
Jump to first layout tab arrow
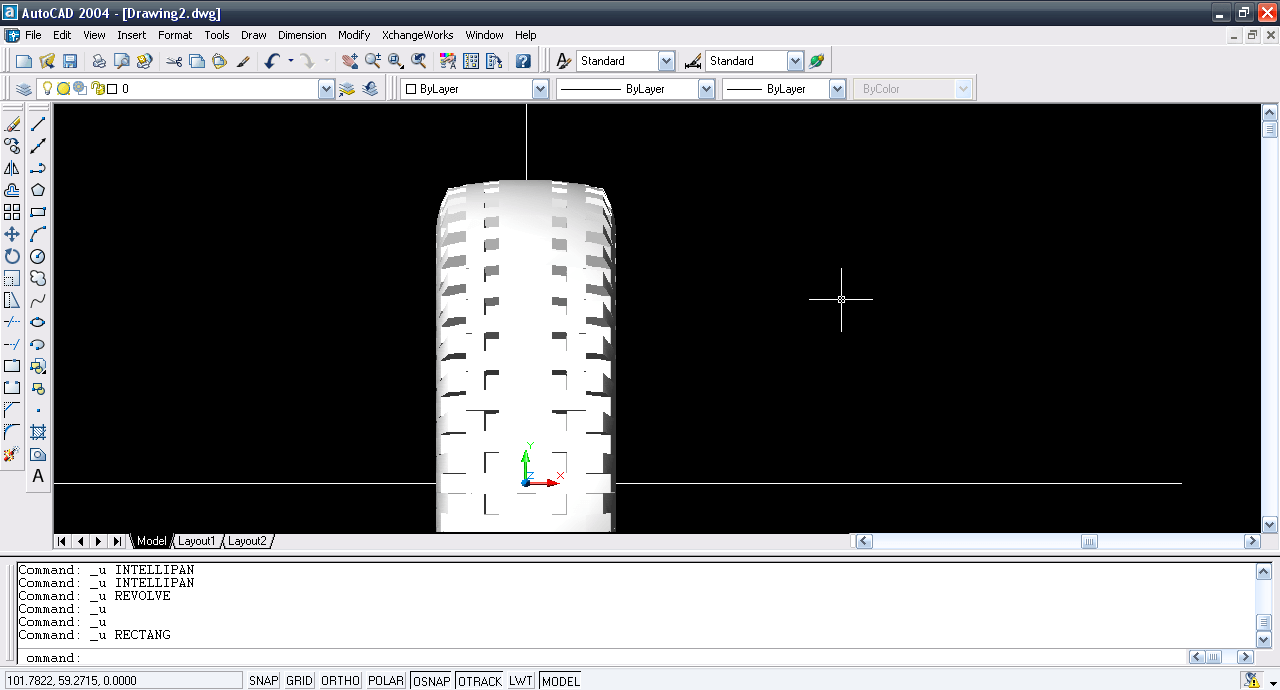tap(62, 541)
